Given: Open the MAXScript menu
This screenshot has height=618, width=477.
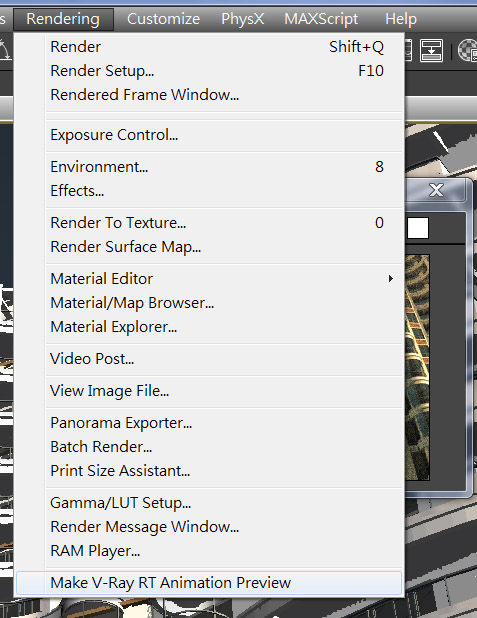Looking at the screenshot, I should click(x=321, y=19).
